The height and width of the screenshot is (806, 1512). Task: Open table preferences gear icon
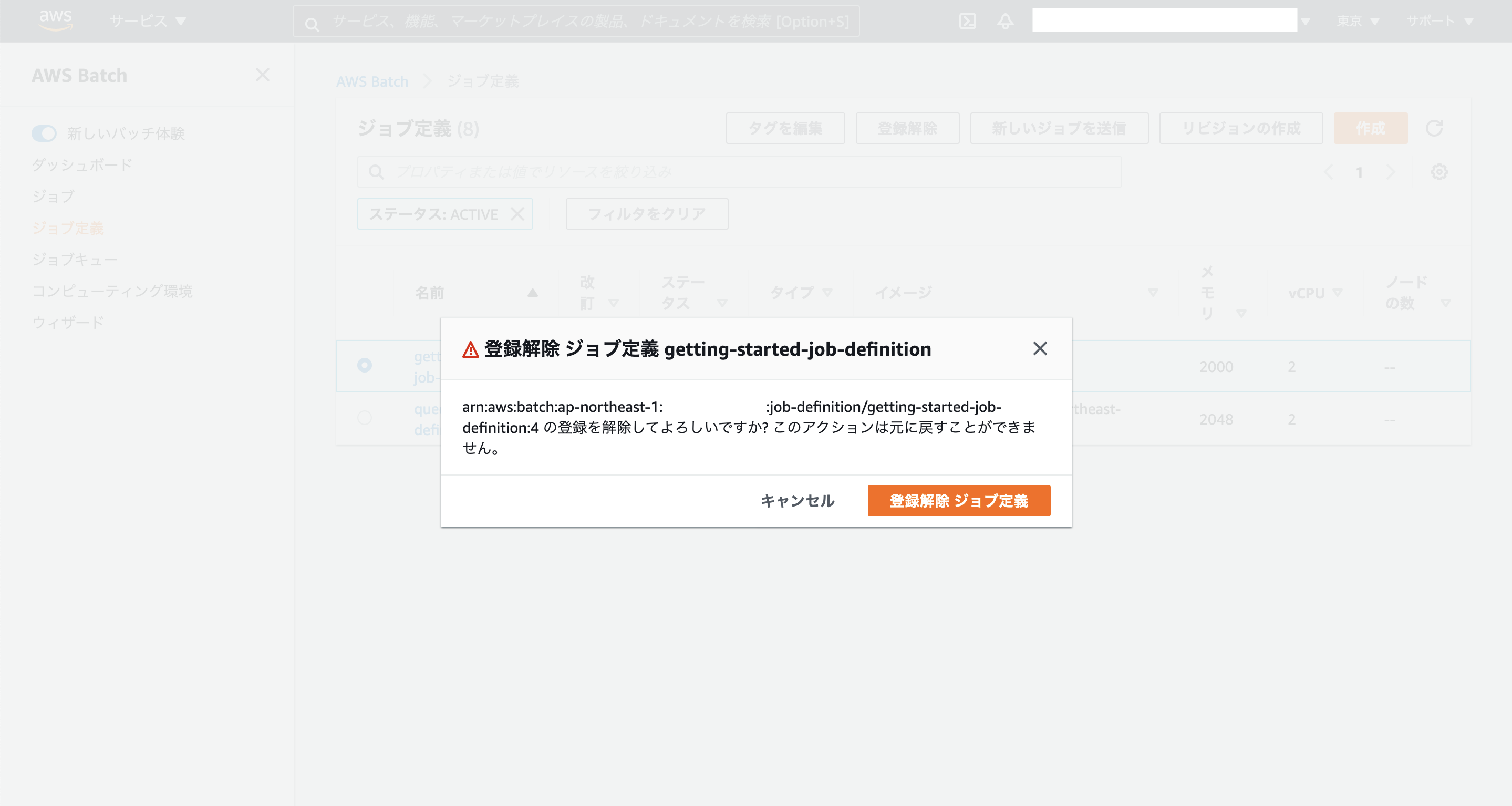coord(1439,172)
